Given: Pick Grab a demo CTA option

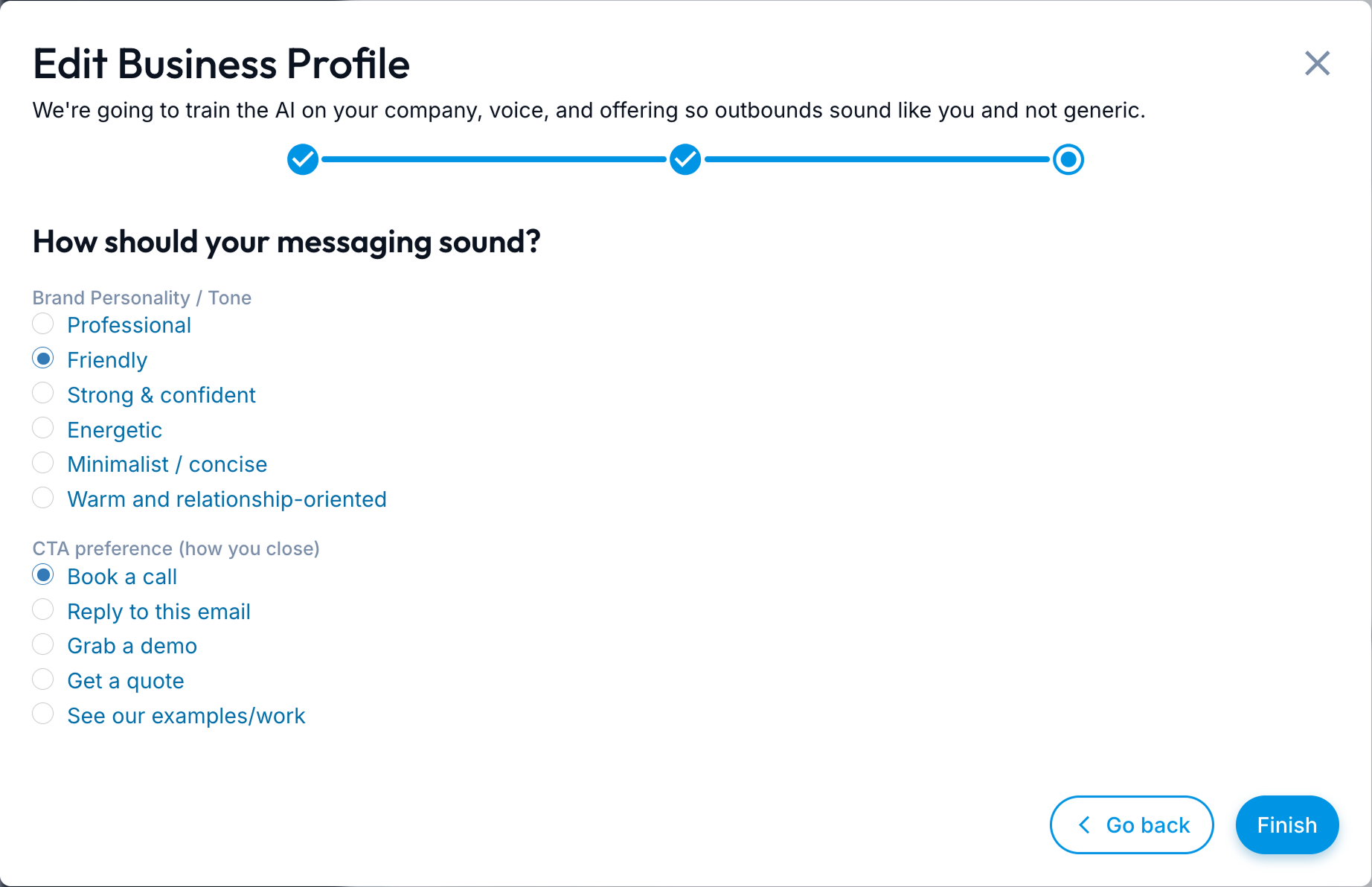Looking at the screenshot, I should [43, 645].
